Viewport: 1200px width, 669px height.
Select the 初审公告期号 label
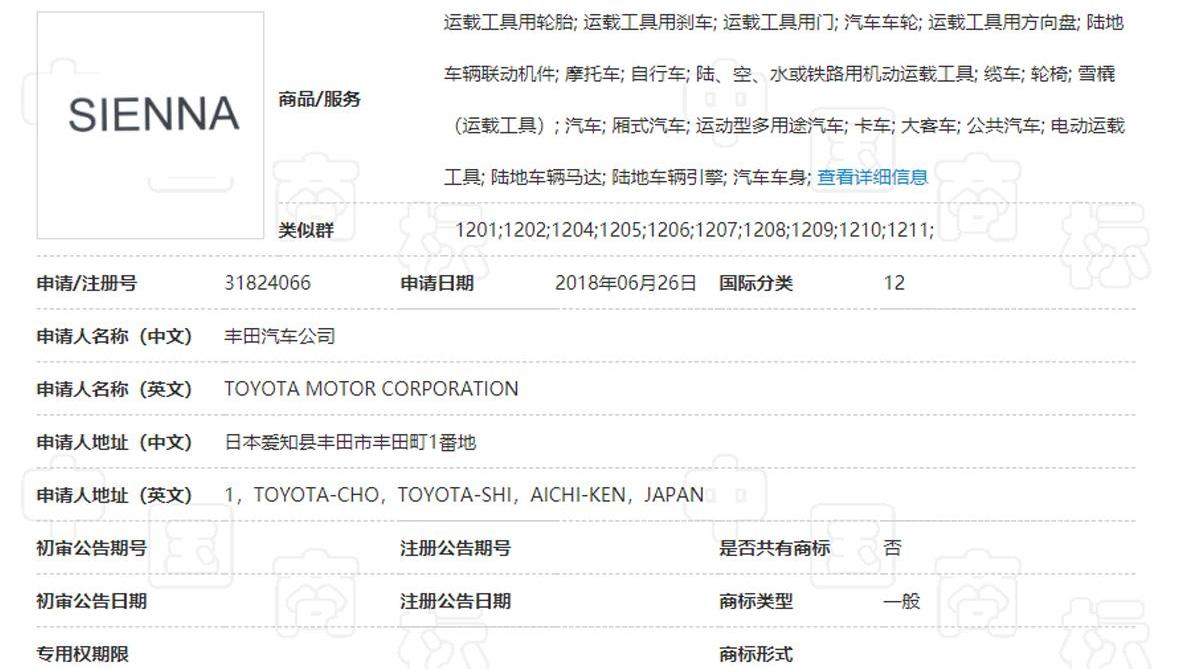[92, 548]
